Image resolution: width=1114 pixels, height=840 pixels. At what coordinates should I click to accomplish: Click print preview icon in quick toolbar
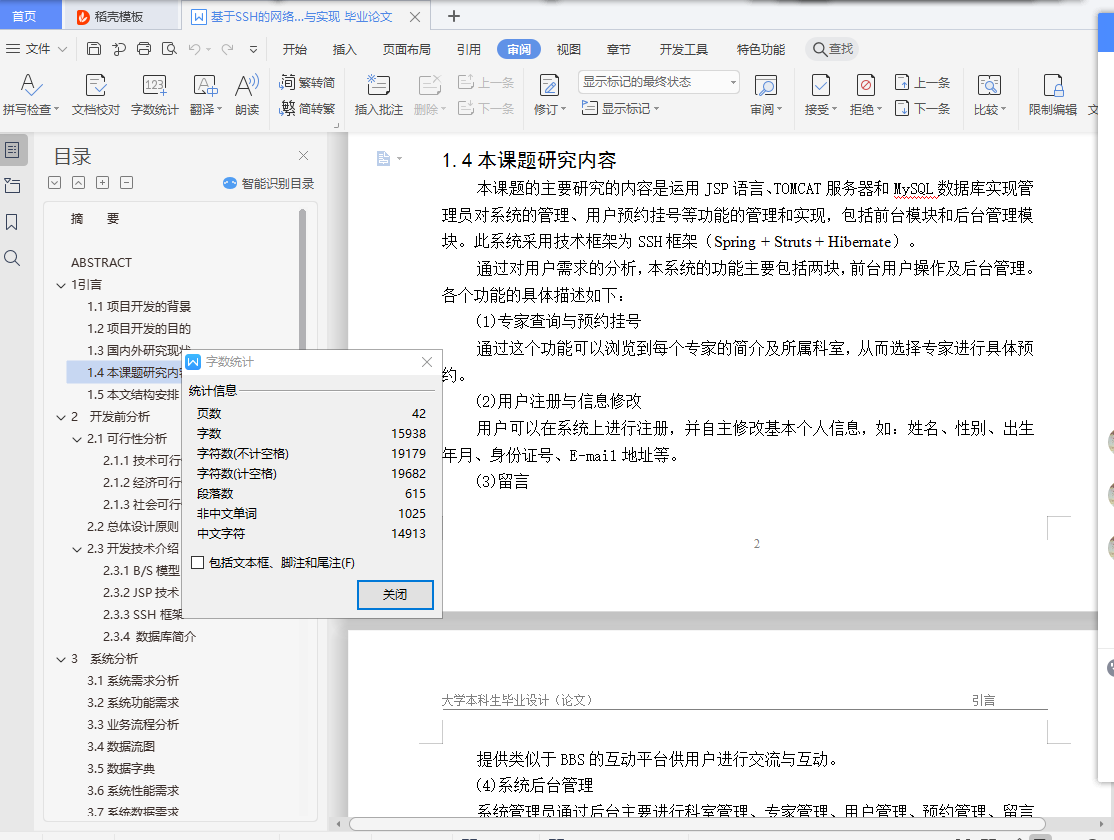(x=169, y=49)
